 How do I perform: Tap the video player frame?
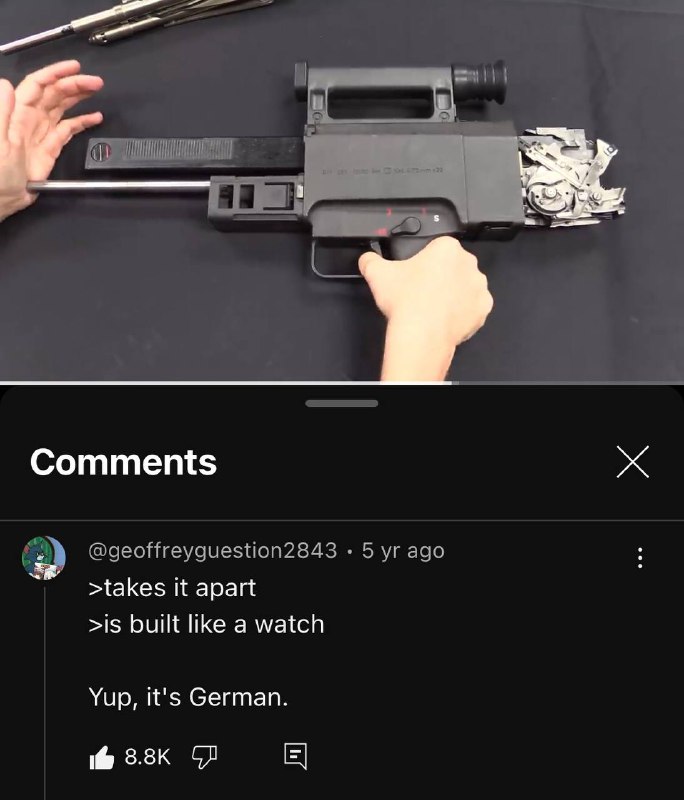[x=342, y=190]
